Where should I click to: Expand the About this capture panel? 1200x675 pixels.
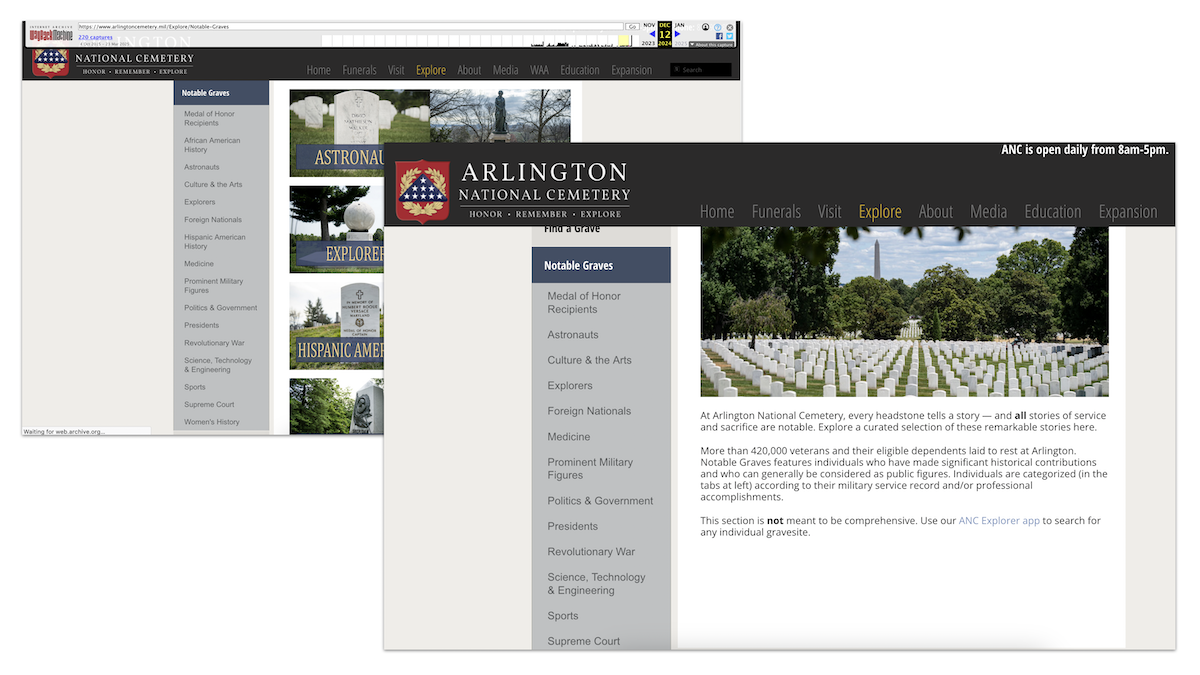(x=714, y=44)
